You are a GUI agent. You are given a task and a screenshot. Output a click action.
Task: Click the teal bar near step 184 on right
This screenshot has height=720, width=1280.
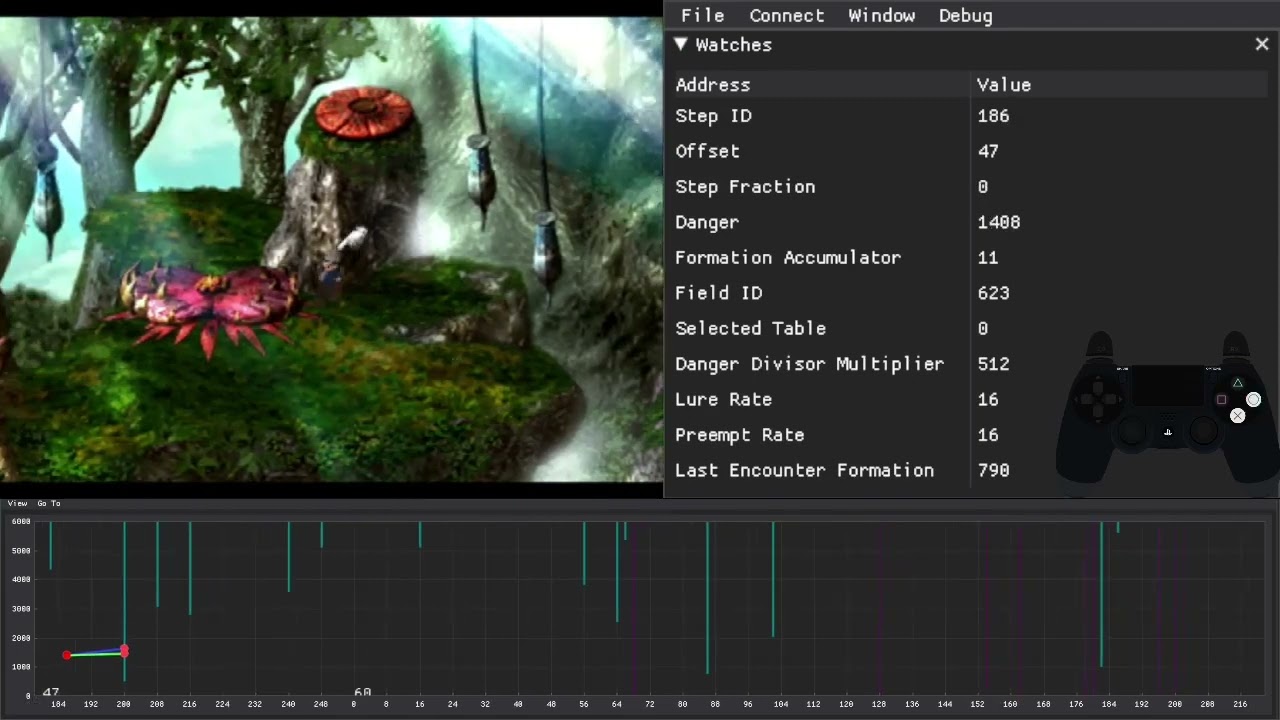(x=1101, y=594)
